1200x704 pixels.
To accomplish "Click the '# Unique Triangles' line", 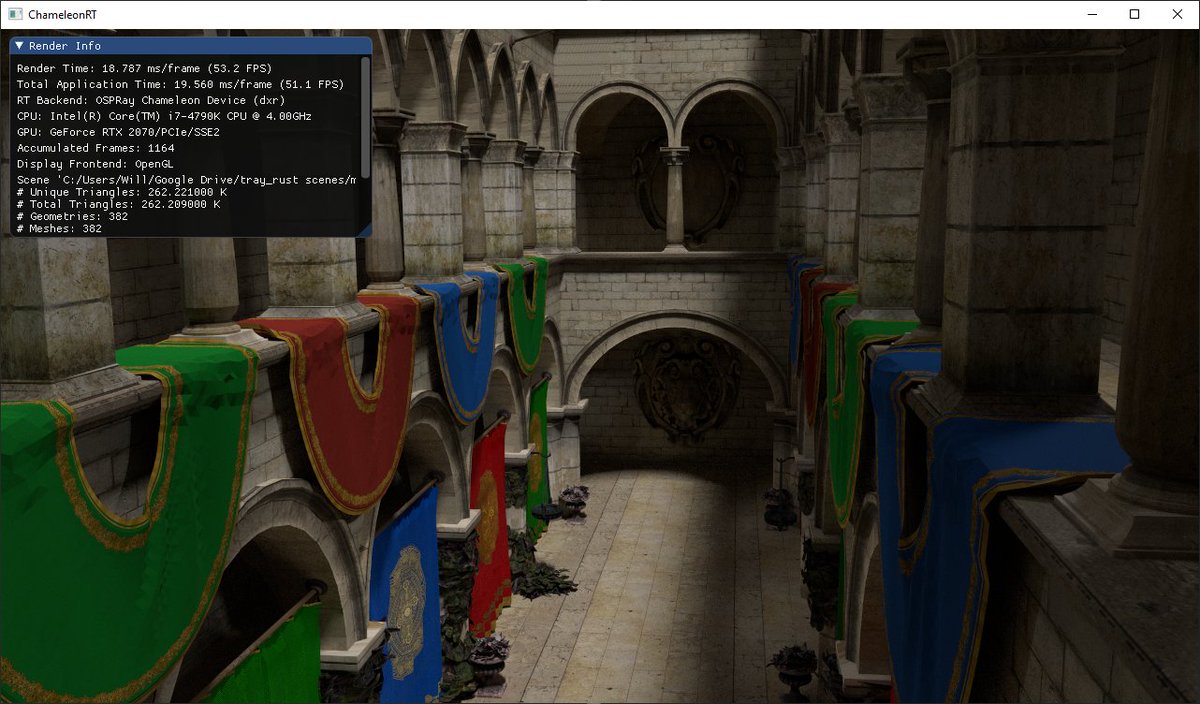I will 122,192.
